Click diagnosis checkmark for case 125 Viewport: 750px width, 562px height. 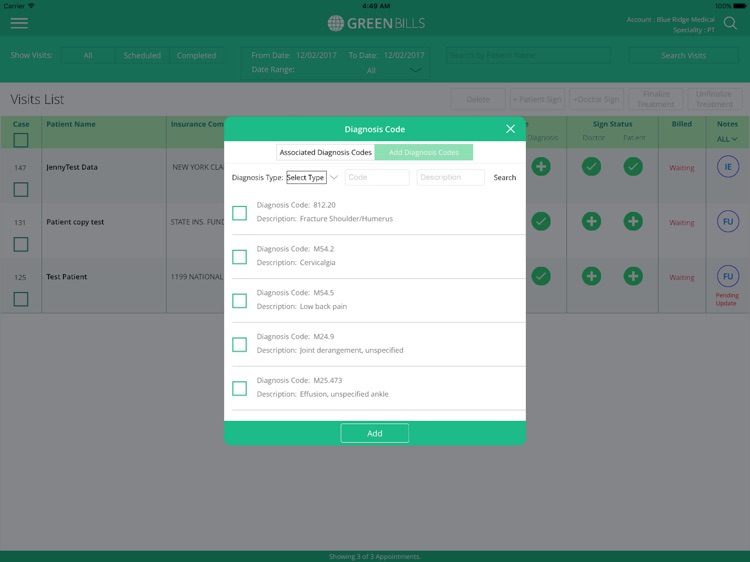(541, 276)
